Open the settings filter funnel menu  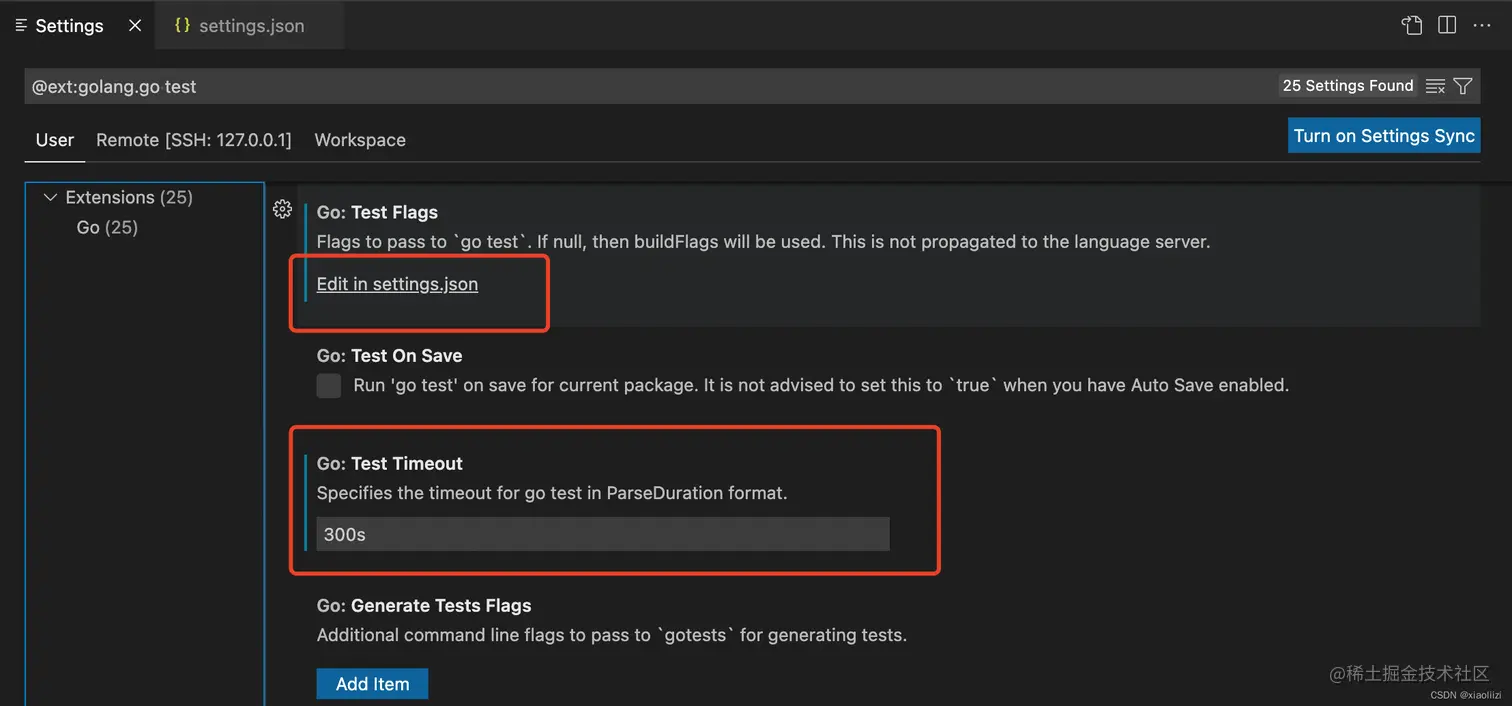coord(1463,86)
